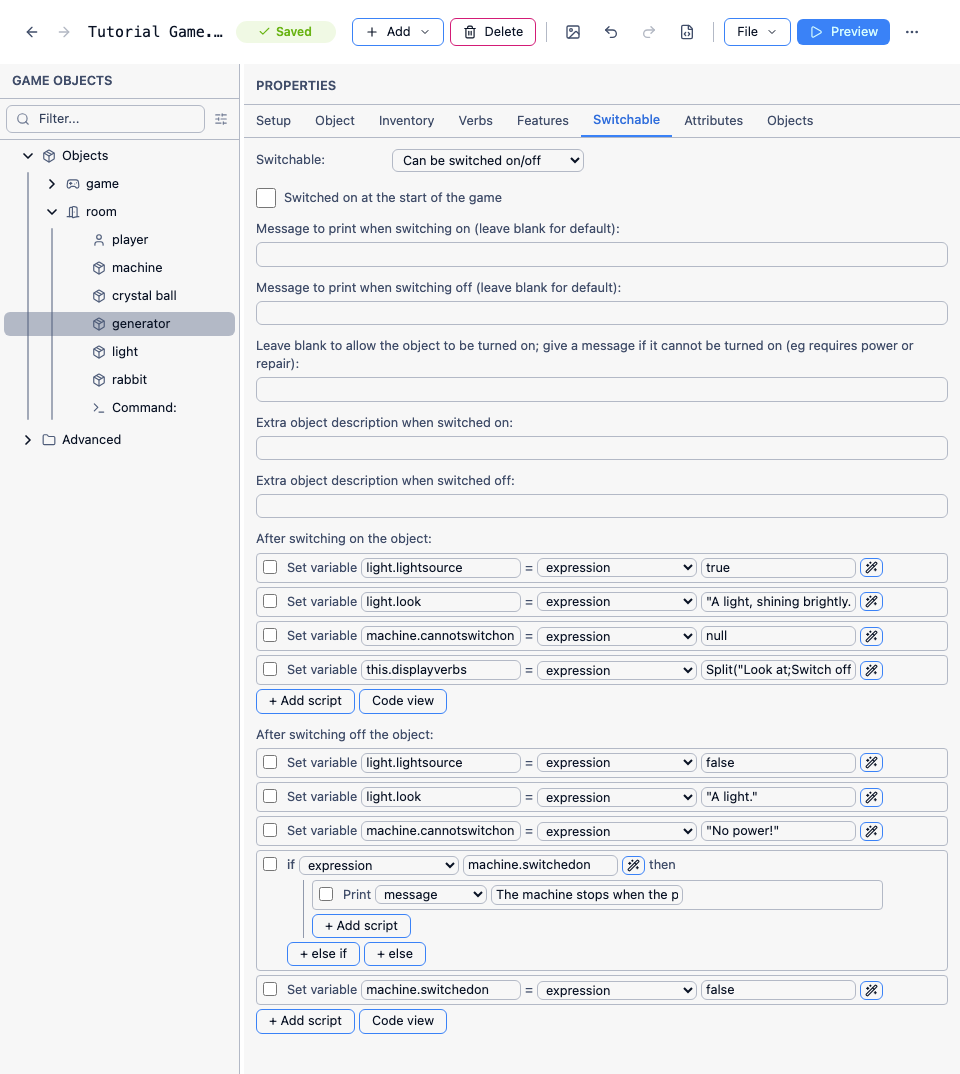This screenshot has width=960, height=1074.
Task: Open the code file icon in toolbar
Action: (687, 32)
